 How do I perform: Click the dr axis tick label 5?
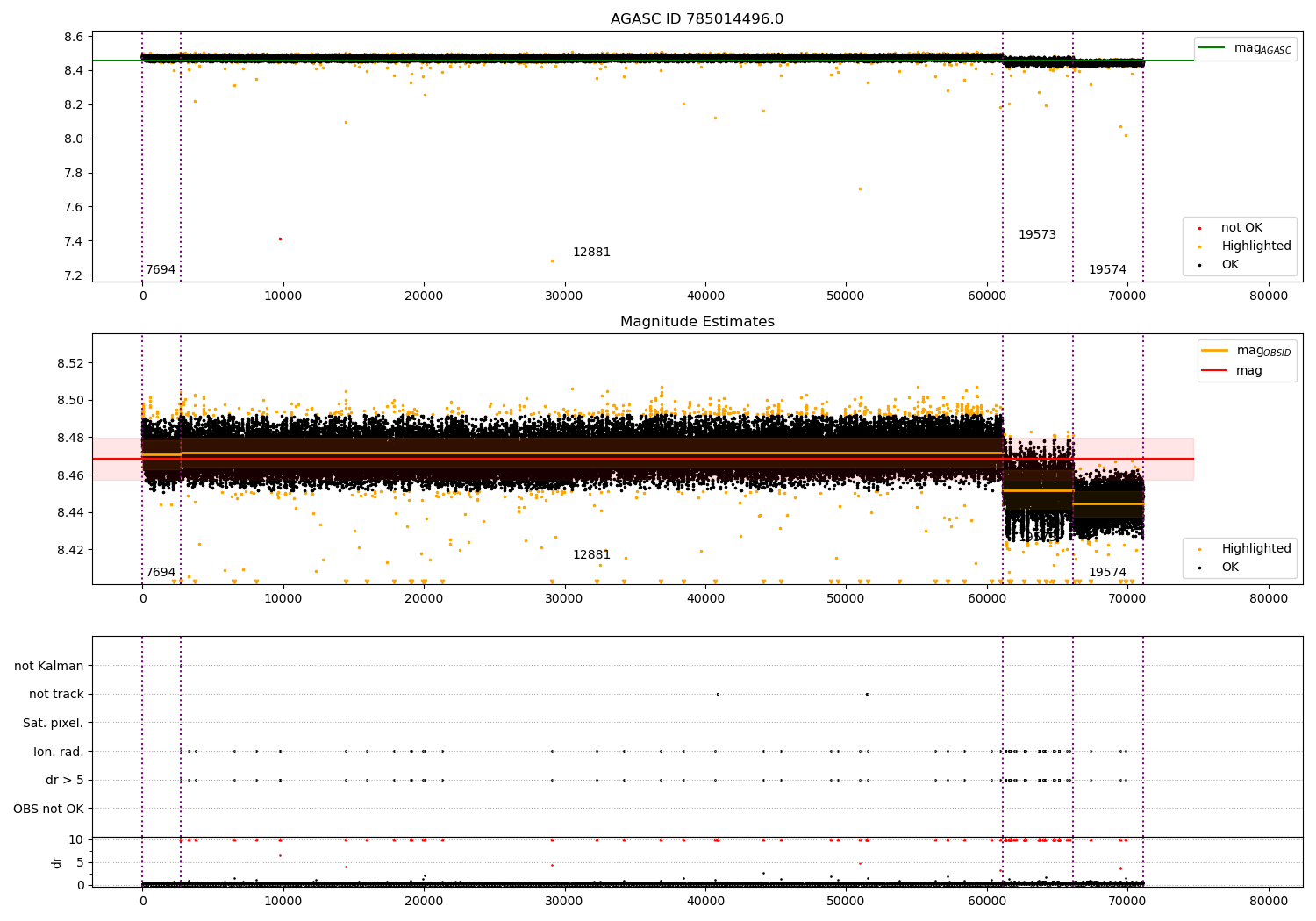point(80,862)
